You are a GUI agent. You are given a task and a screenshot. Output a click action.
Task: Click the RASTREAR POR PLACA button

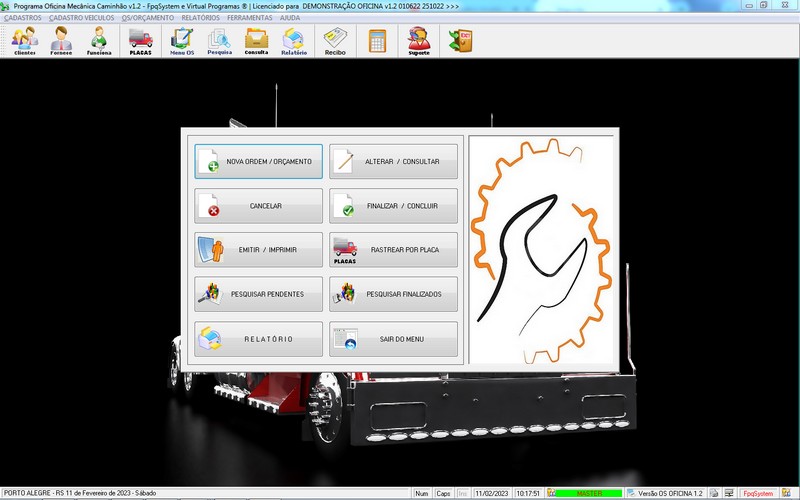[393, 249]
